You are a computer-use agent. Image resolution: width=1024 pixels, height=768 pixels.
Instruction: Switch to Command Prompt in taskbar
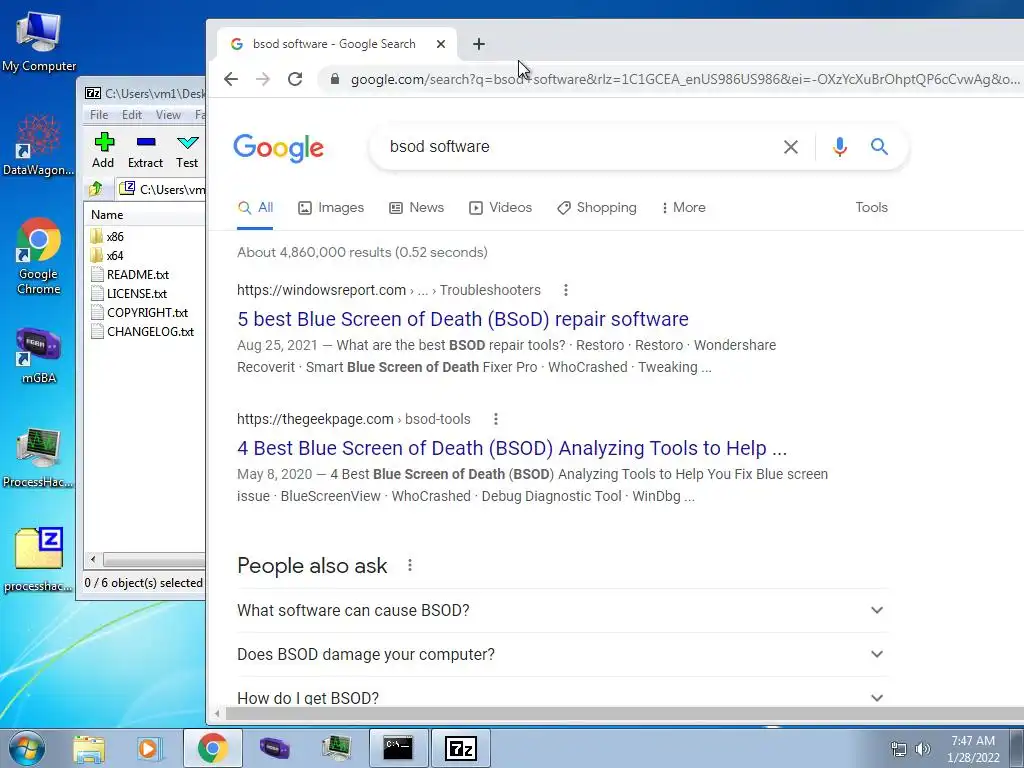(398, 748)
